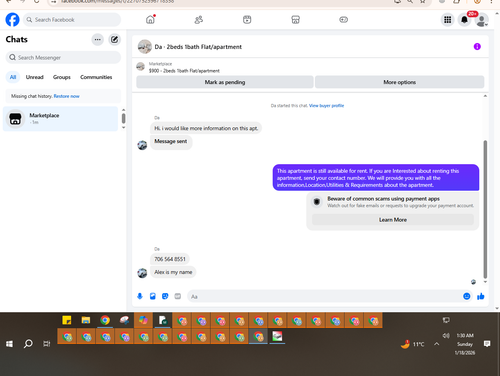
Task: Open the volume speaker tray icon
Action: (x=446, y=336)
